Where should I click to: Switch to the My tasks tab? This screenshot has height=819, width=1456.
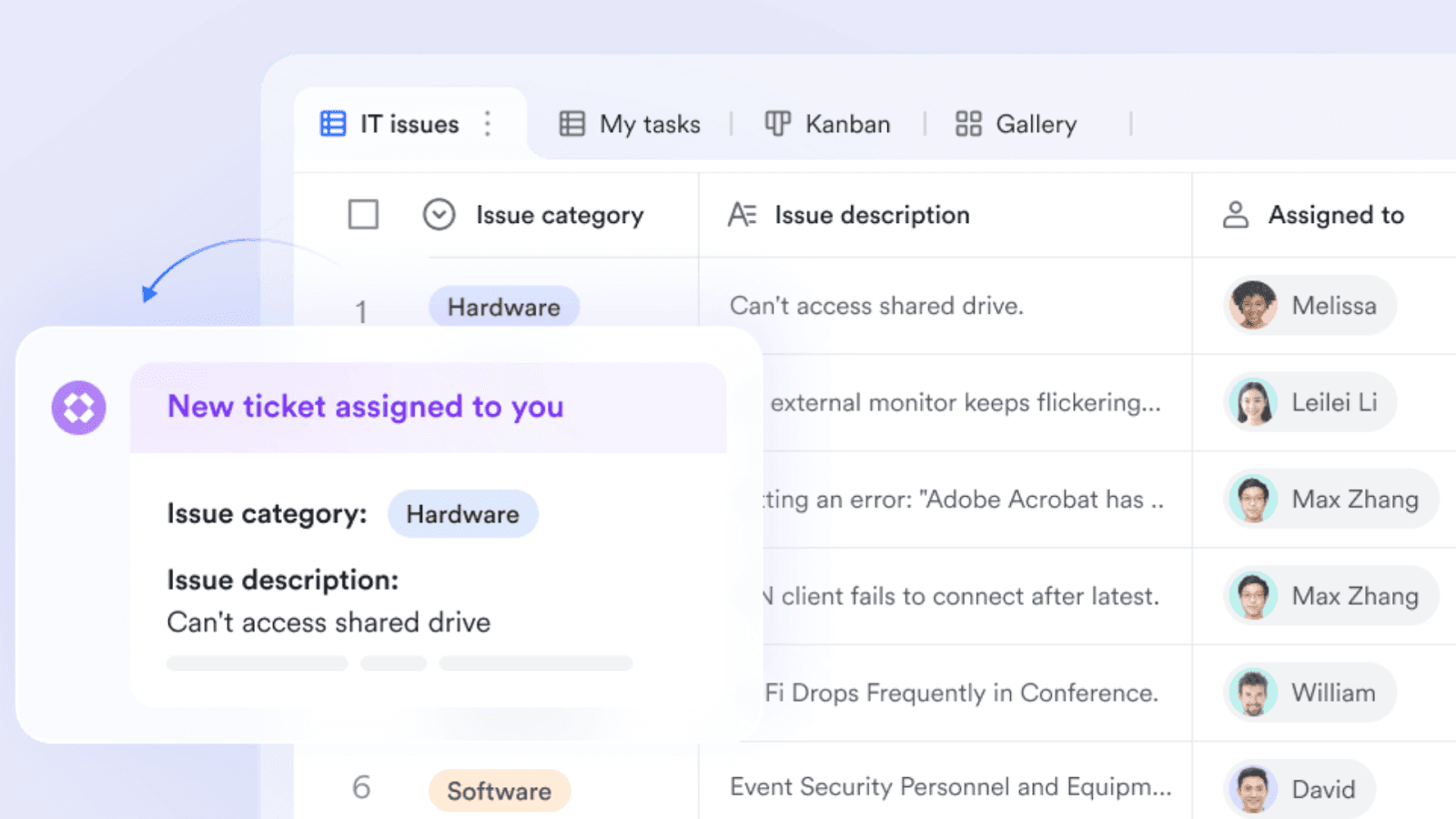point(631,124)
